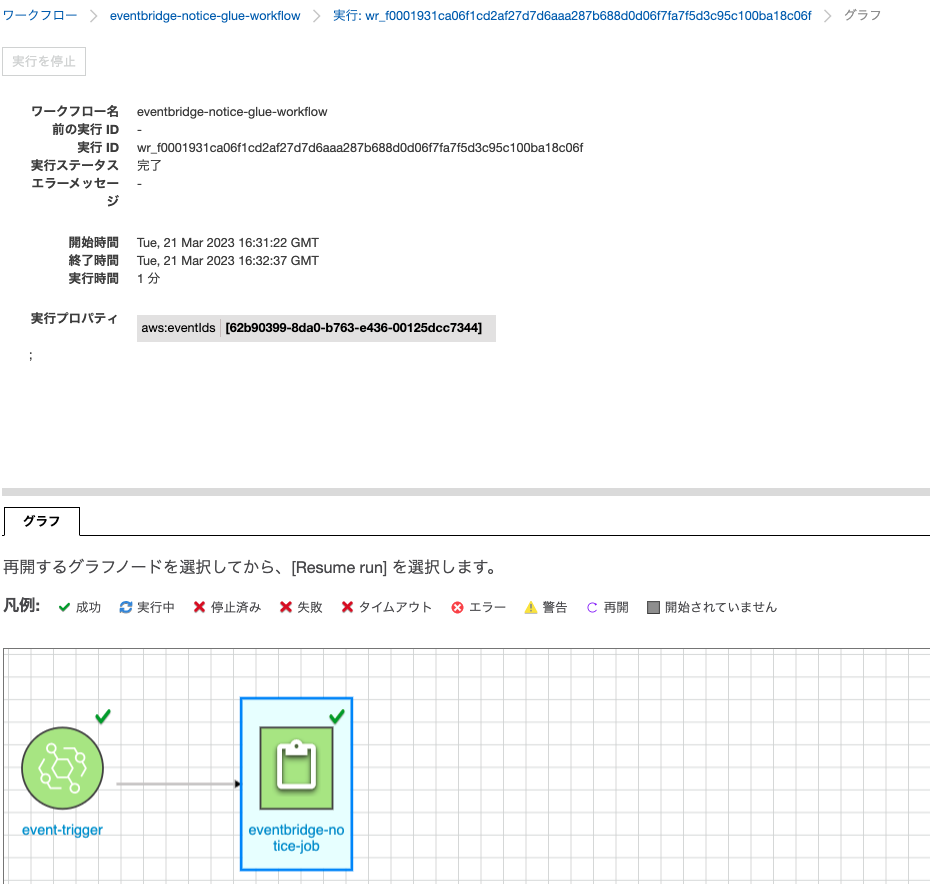
Task: Click the 終了時間 label
Action: pos(94,260)
